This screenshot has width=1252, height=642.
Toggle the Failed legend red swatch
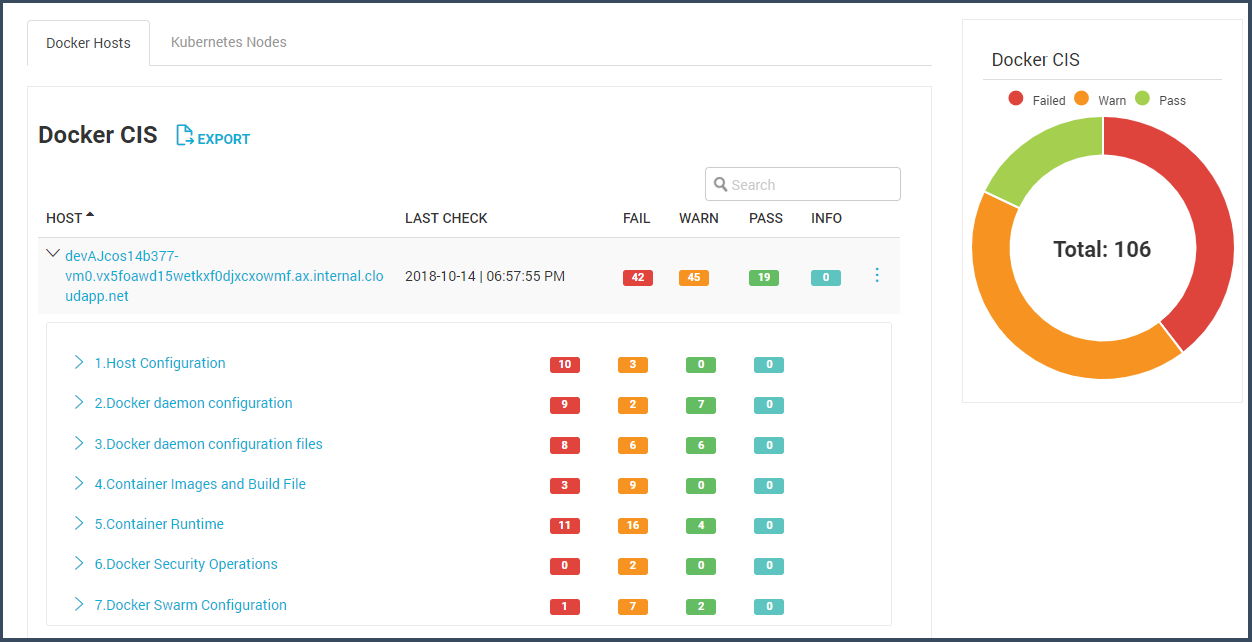1016,98
